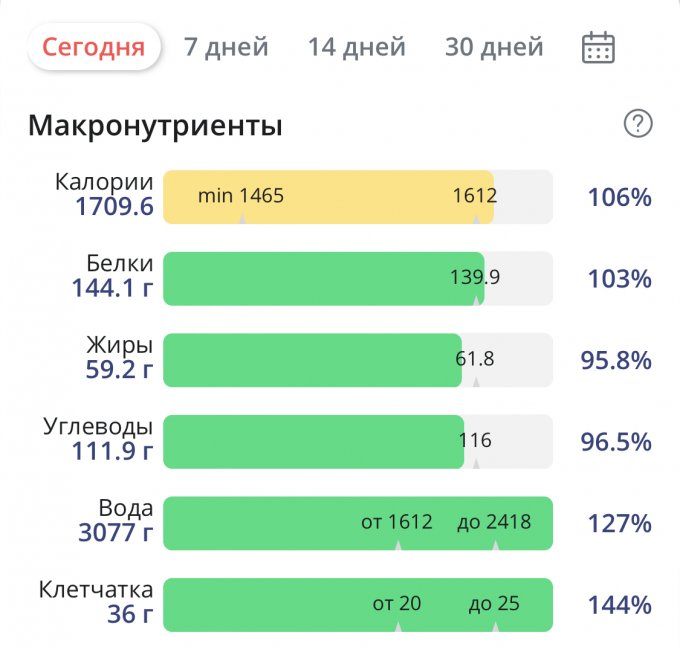
Task: Show the 30 дней period
Action: click(494, 47)
